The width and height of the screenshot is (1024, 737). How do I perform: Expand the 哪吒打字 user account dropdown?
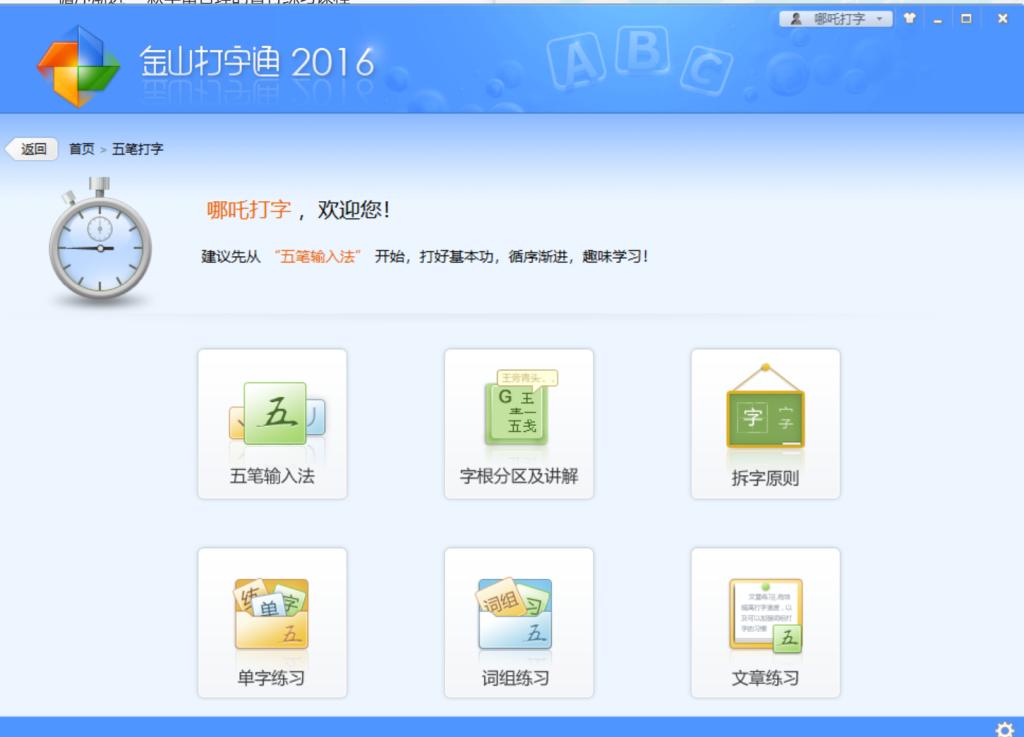(x=880, y=19)
